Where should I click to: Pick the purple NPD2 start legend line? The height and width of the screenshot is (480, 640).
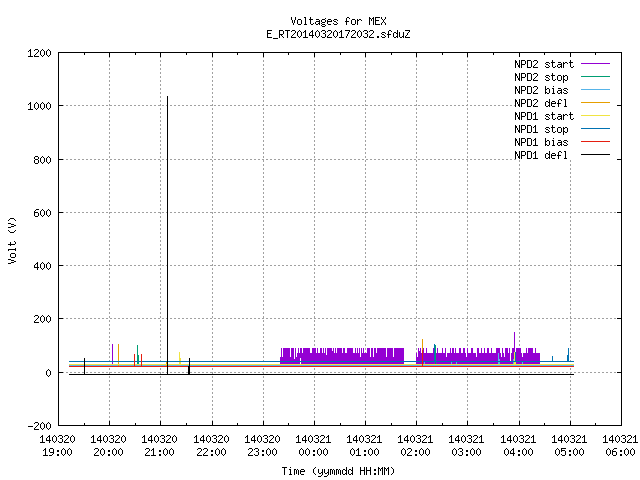(595, 64)
